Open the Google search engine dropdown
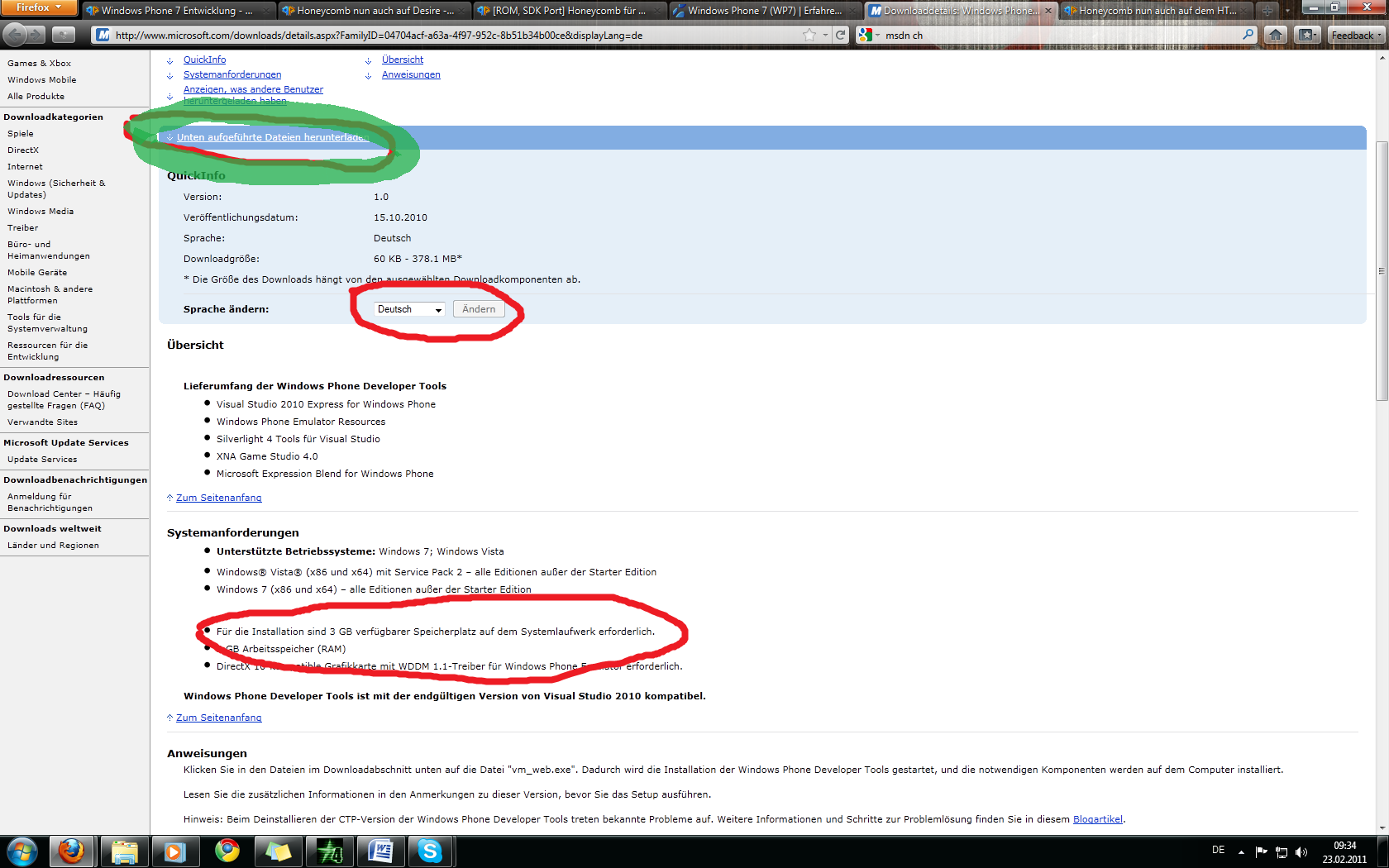The height and width of the screenshot is (868, 1389). point(868,35)
